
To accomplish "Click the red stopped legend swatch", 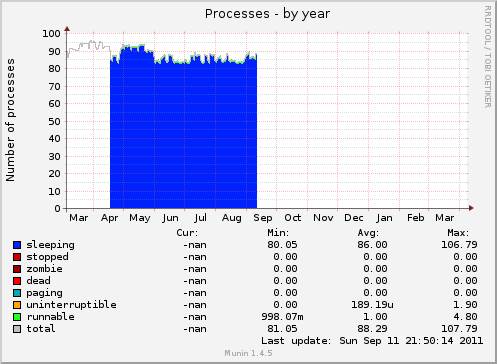I will [17, 257].
